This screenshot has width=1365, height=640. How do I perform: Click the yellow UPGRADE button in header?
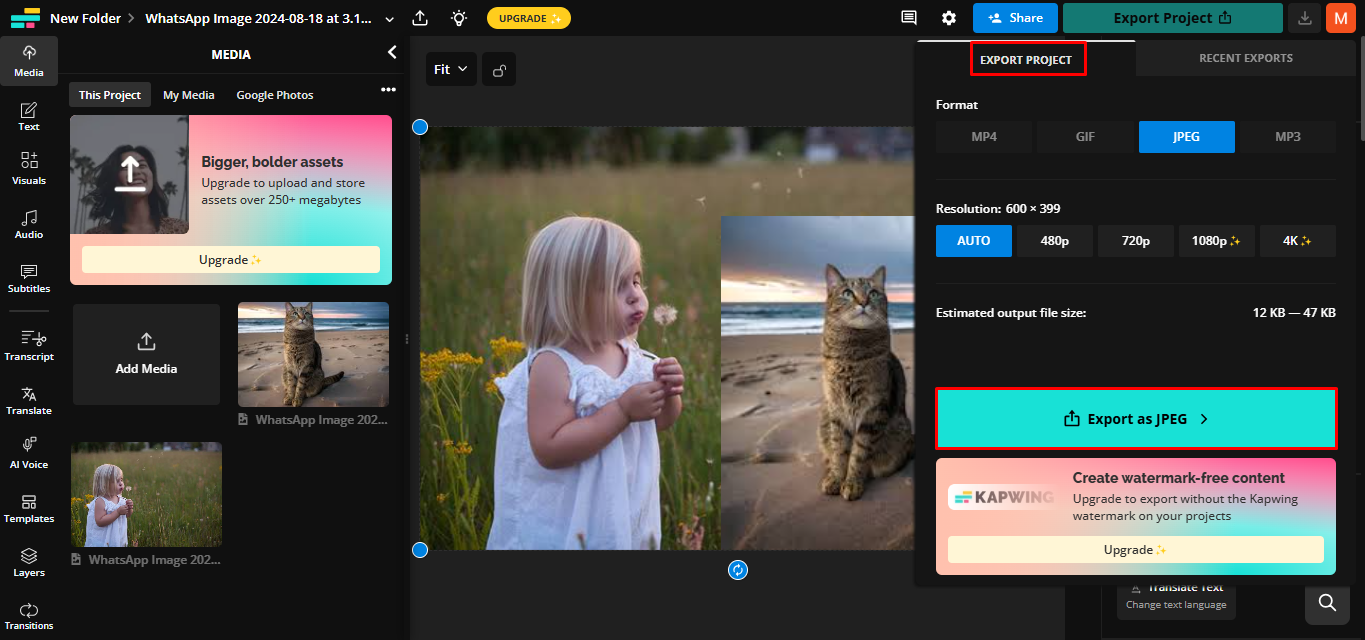coord(529,18)
